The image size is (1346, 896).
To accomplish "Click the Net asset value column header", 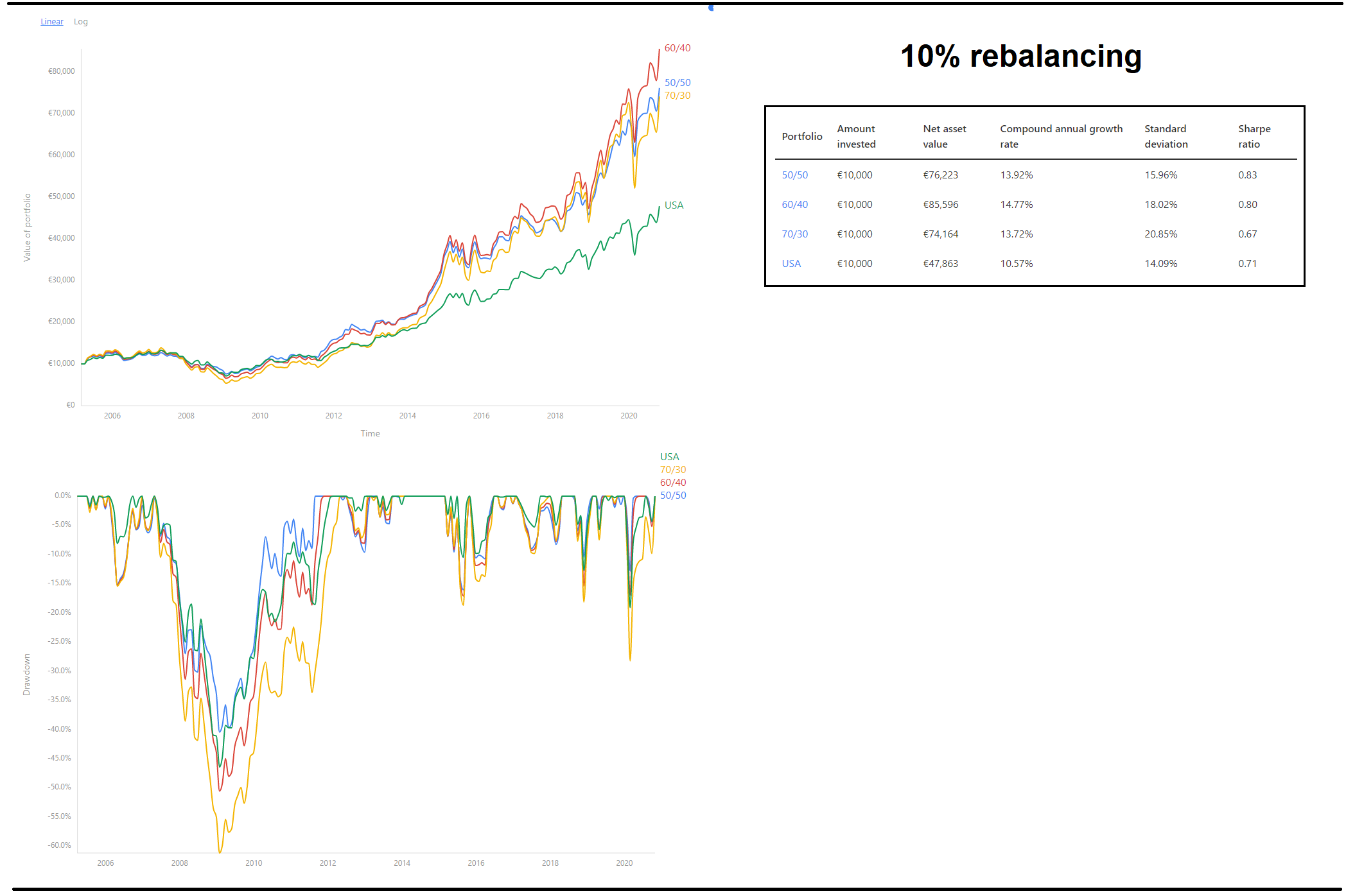I will pyautogui.click(x=944, y=137).
